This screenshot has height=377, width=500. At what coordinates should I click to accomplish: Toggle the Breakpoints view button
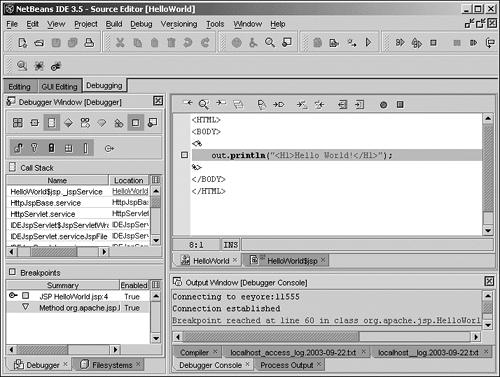click(136, 123)
